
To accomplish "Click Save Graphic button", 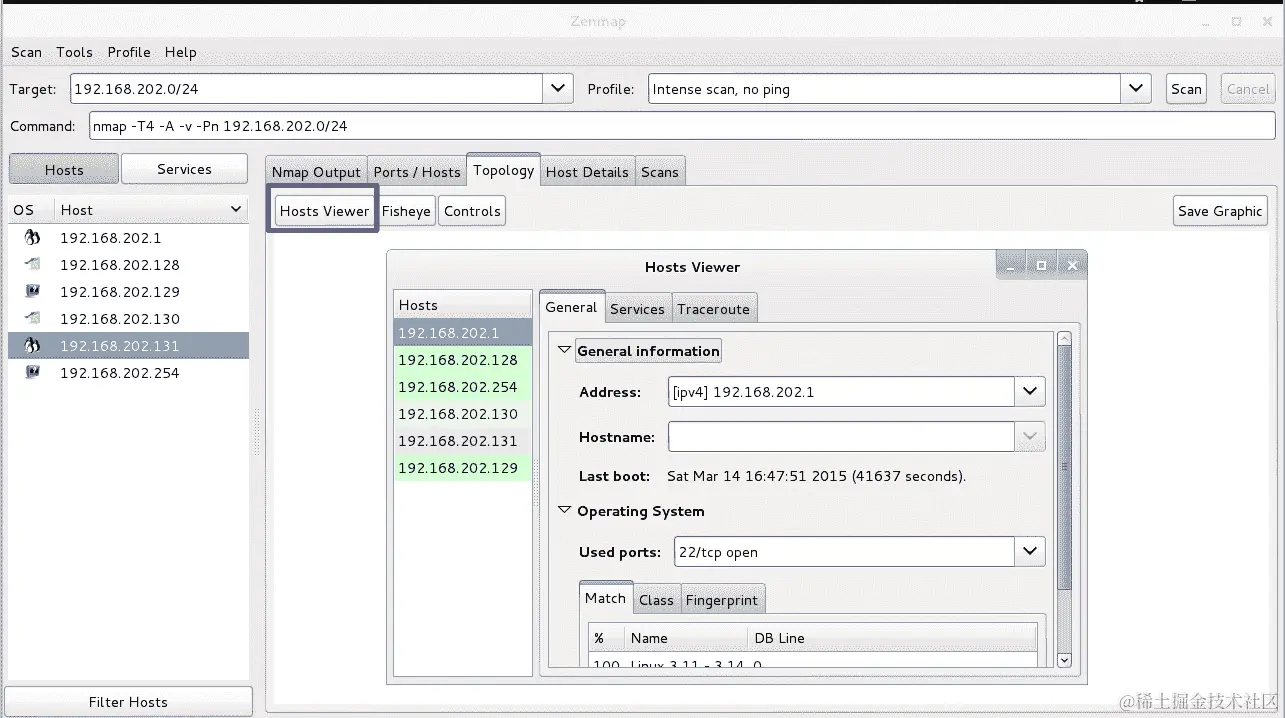I will [1220, 211].
